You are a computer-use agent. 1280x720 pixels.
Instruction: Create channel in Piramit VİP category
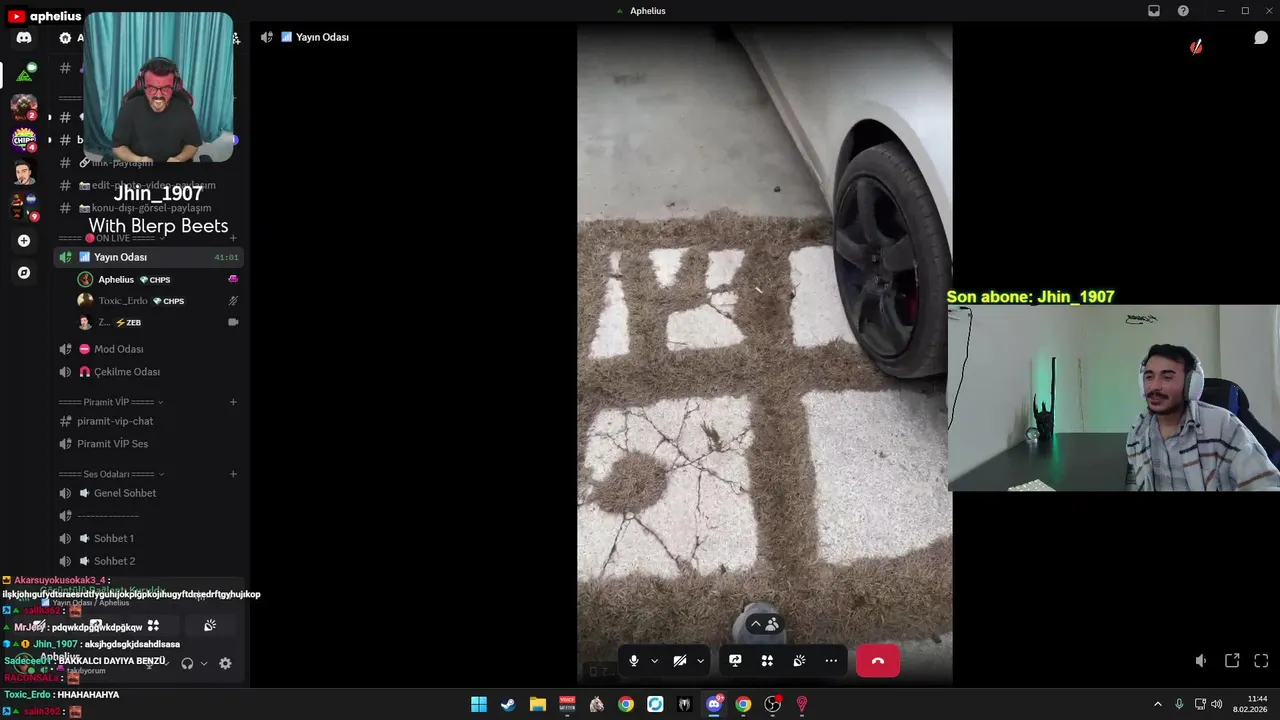pyautogui.click(x=233, y=402)
